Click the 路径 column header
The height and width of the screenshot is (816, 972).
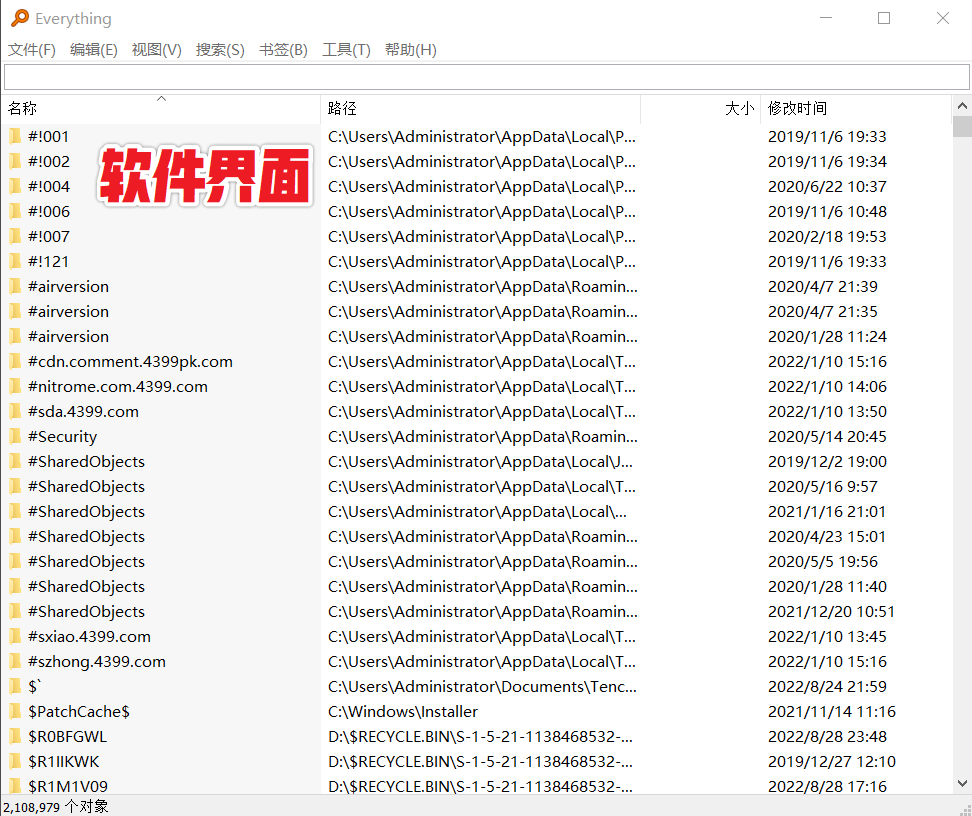343,107
